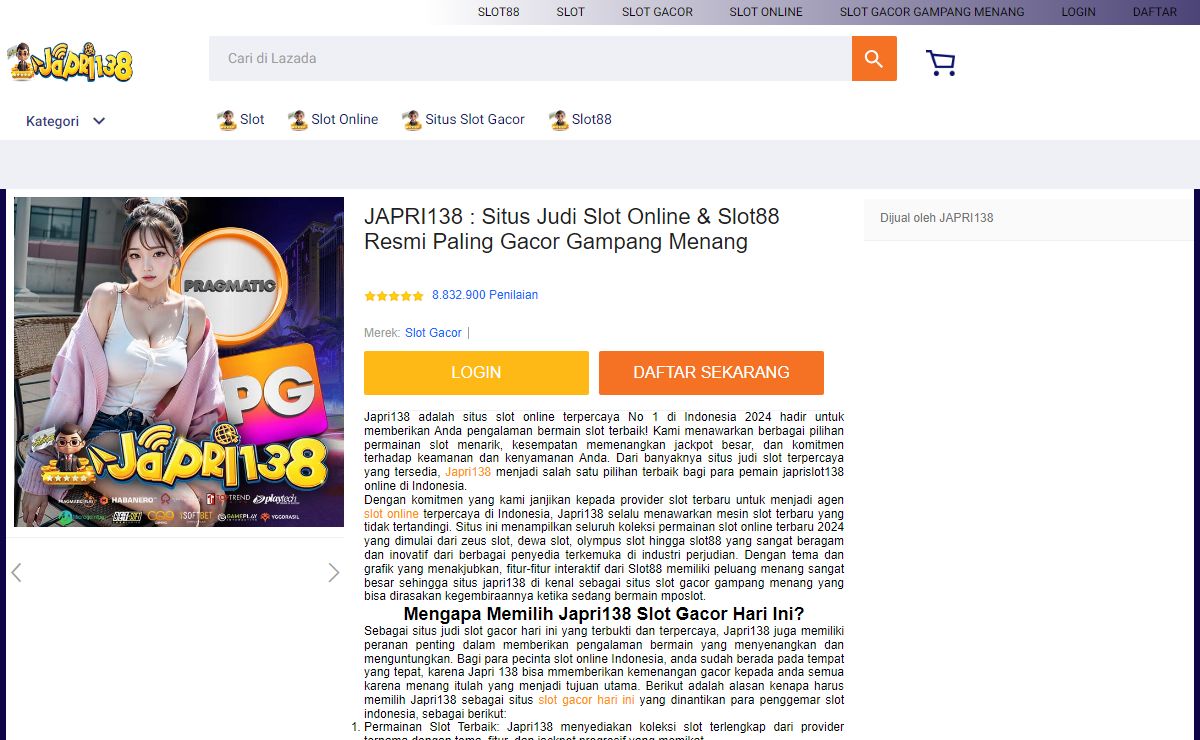The width and height of the screenshot is (1200, 740).
Task: Click the five-star rating icons
Action: click(x=394, y=296)
